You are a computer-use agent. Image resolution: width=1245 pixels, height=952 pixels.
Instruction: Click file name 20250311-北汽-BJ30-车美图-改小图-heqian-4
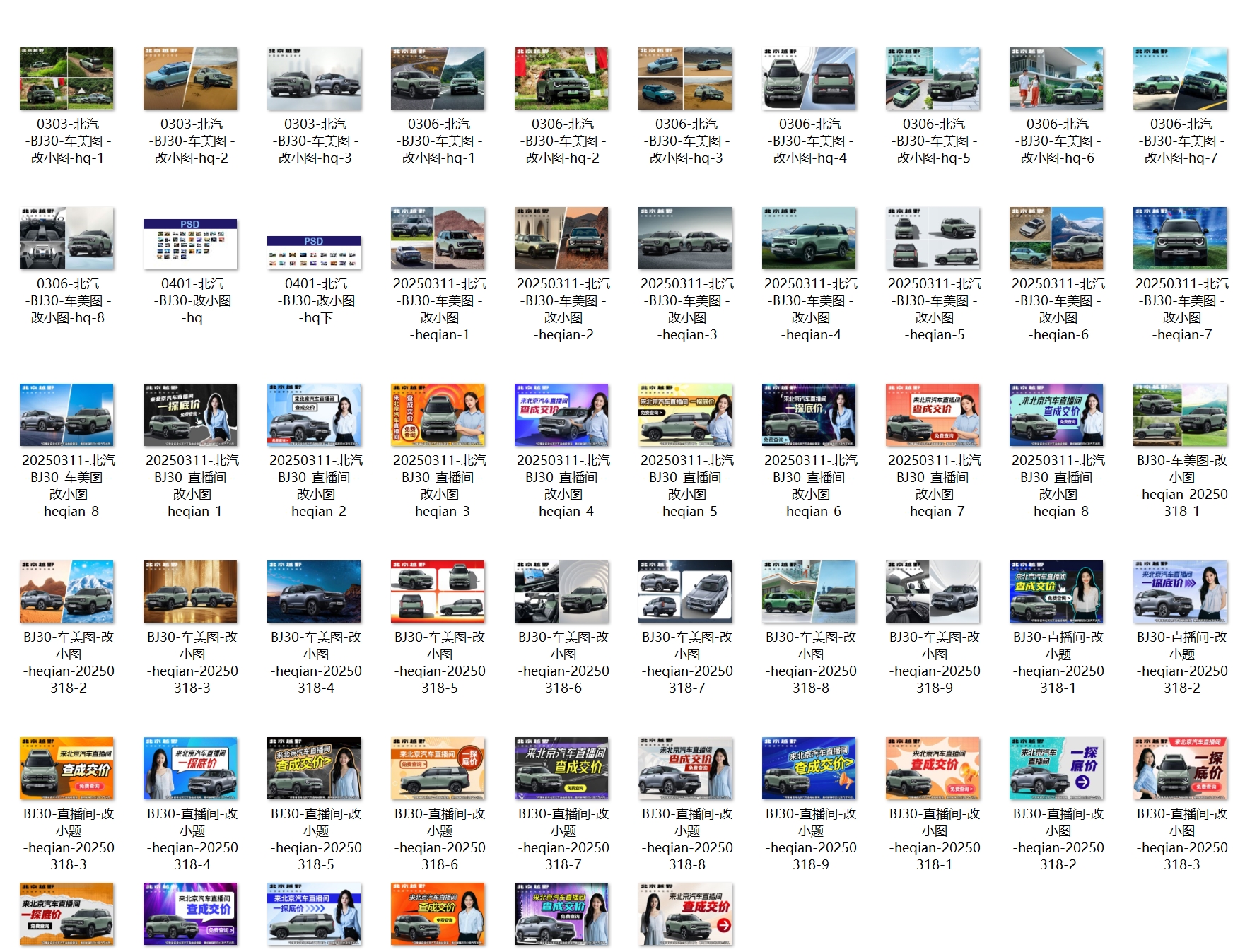tap(811, 309)
